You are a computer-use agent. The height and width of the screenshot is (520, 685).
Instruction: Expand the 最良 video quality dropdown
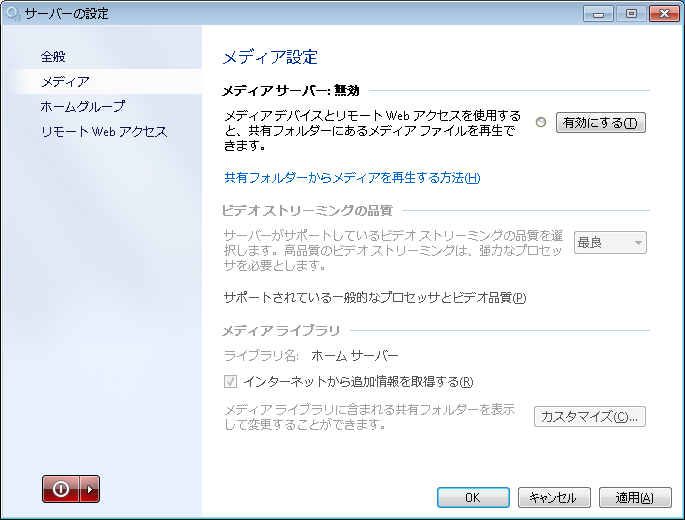(610, 243)
